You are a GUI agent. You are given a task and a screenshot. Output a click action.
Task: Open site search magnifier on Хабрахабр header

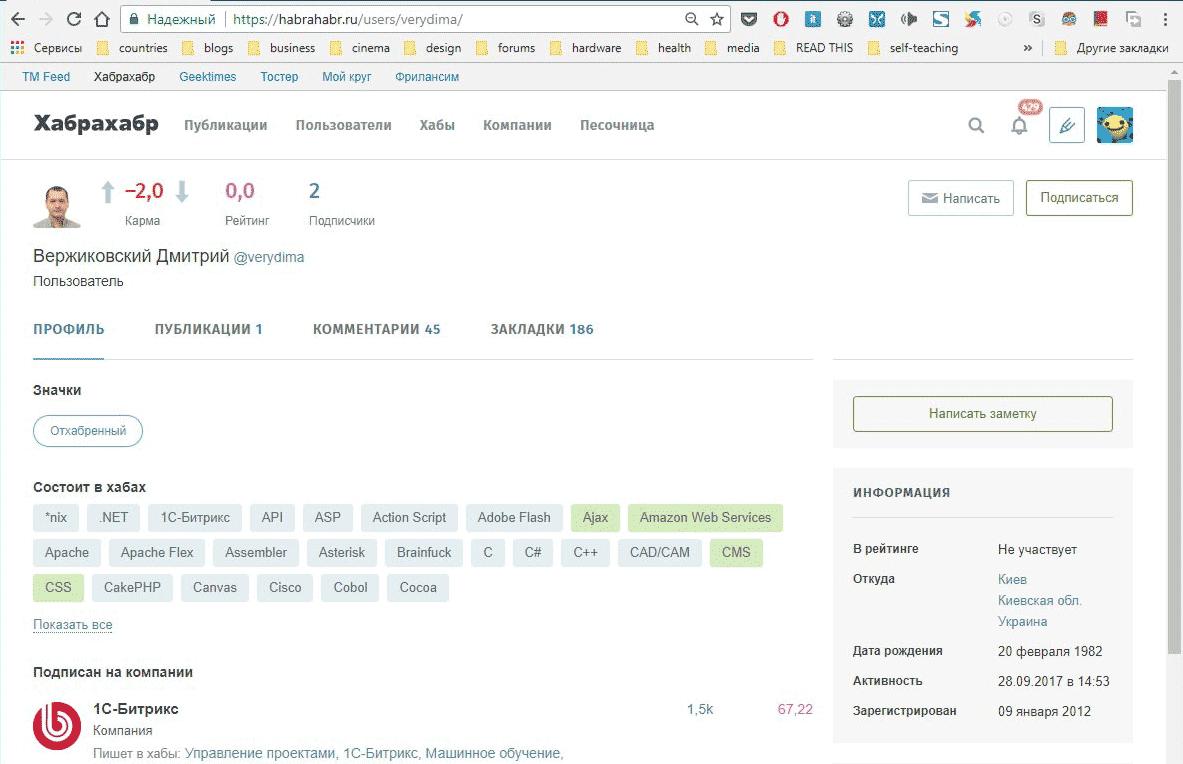coord(976,125)
